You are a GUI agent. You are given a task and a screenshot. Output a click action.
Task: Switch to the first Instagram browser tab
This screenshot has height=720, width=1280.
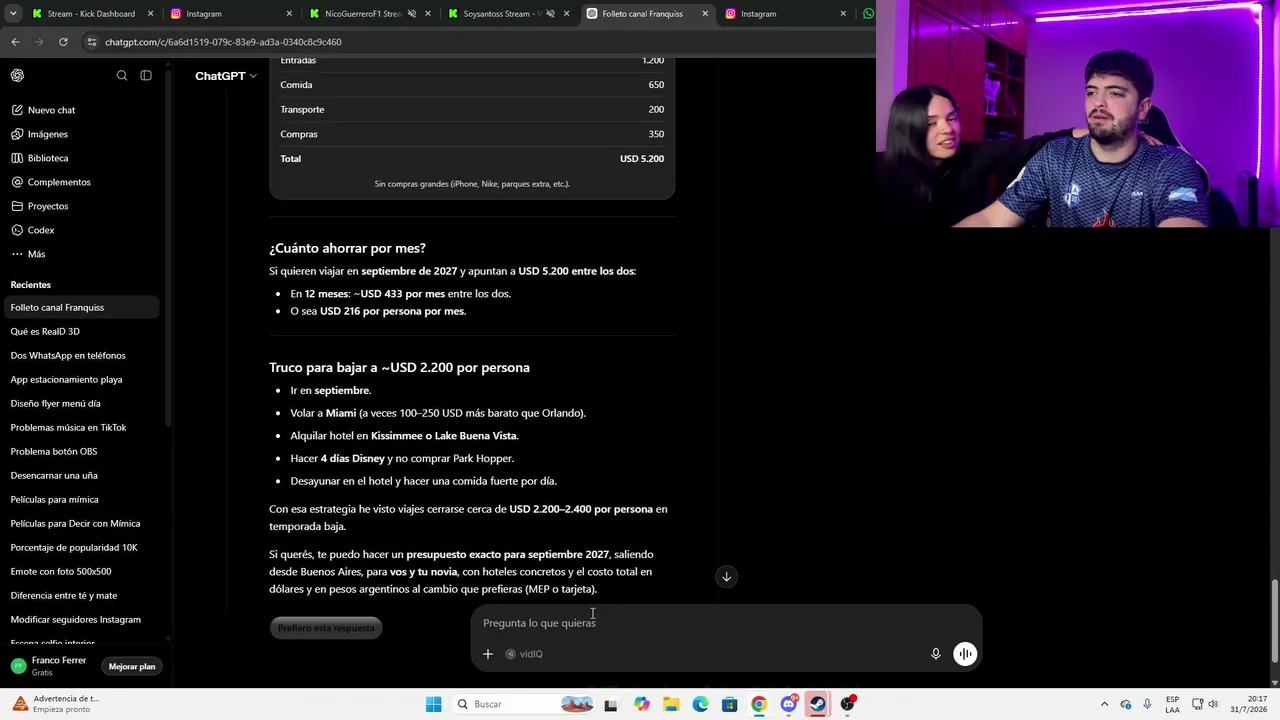click(230, 14)
